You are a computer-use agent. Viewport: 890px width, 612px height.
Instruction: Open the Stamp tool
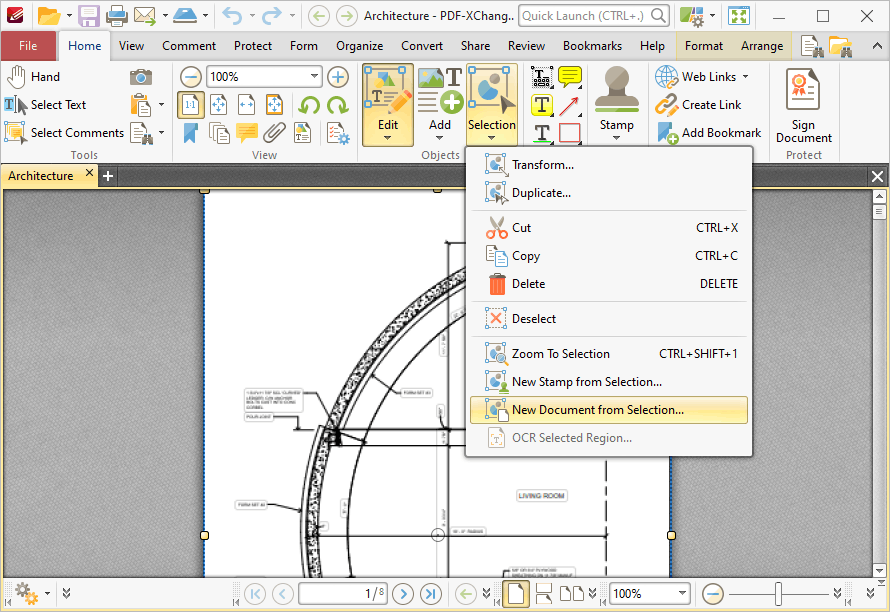tap(616, 104)
